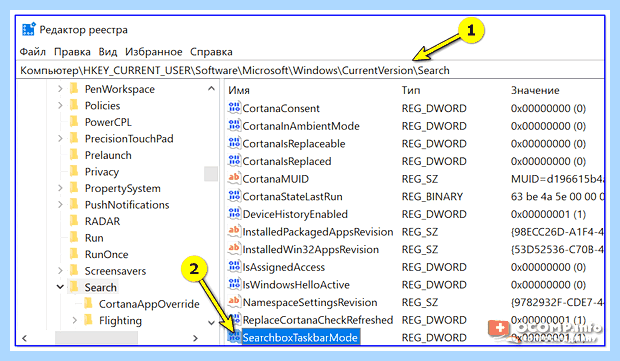Click the Prelaunch folder icon

[x=74, y=155]
